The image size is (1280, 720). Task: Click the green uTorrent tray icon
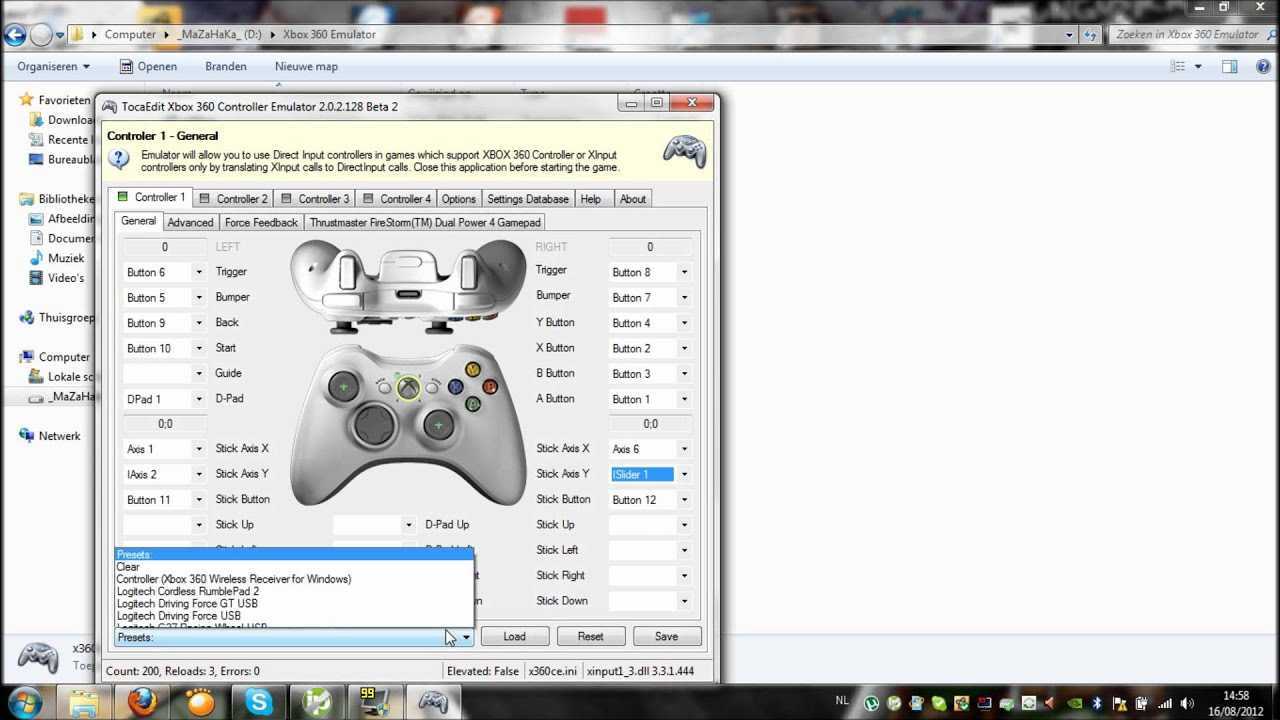[x=871, y=703]
